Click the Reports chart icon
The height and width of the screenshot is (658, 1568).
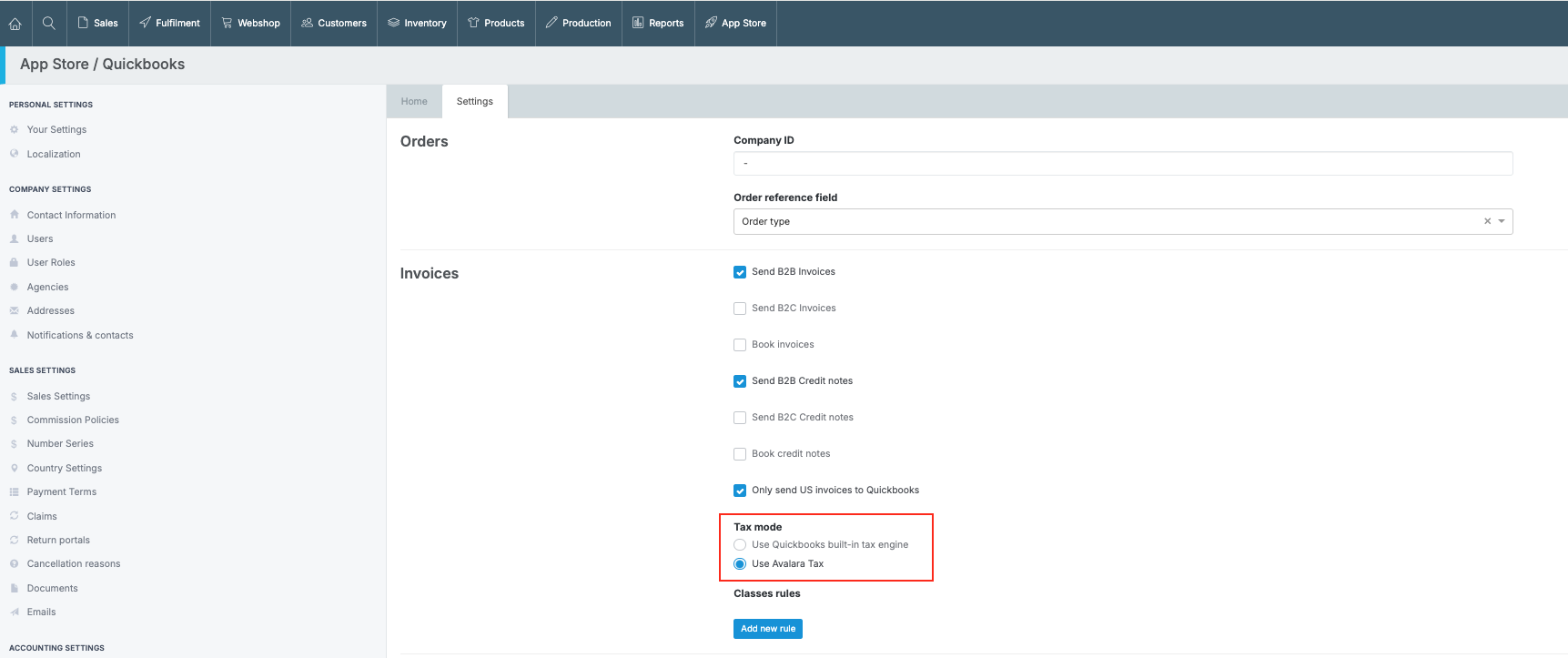638,23
